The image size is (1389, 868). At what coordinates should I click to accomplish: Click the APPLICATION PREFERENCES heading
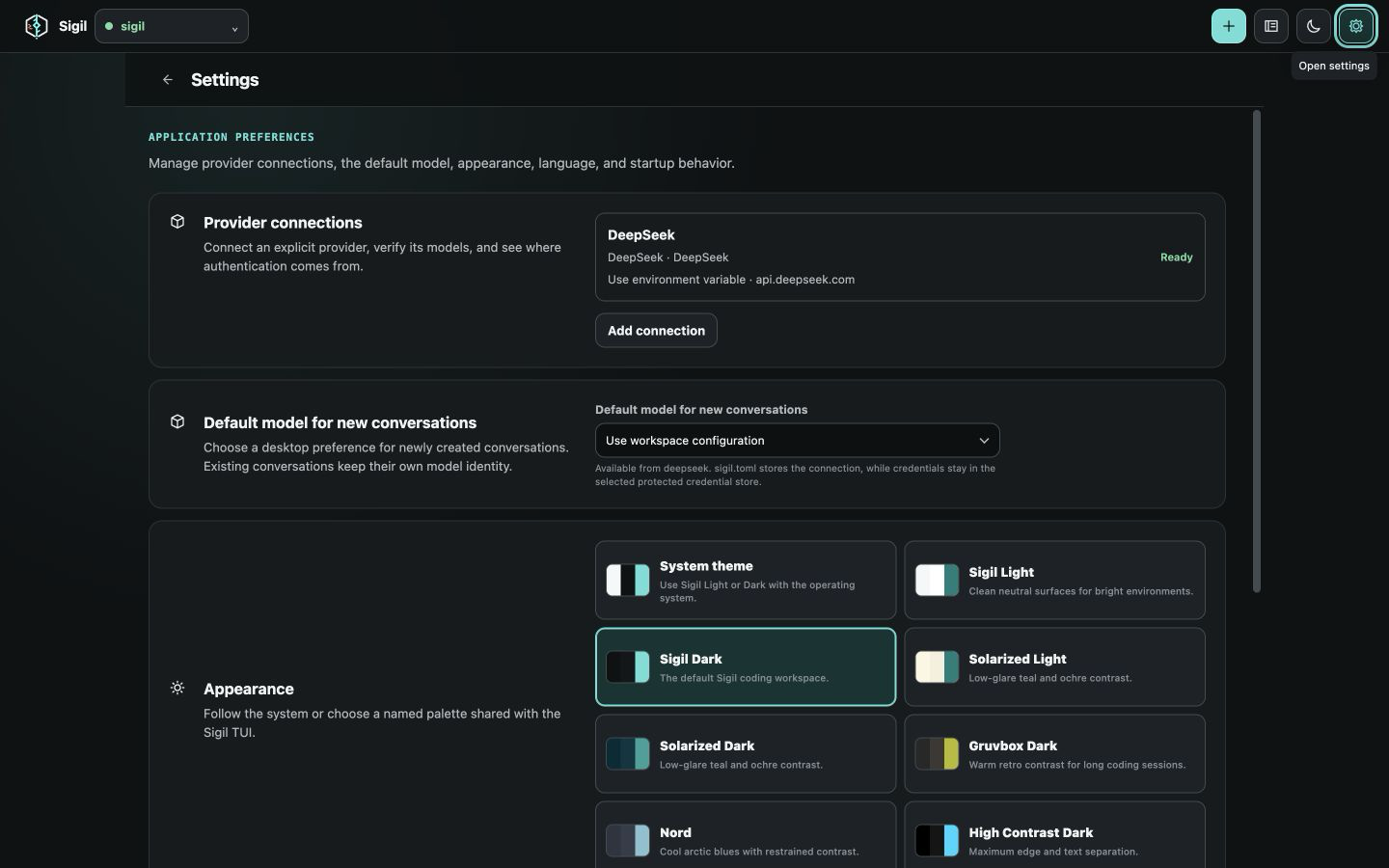tap(231, 137)
